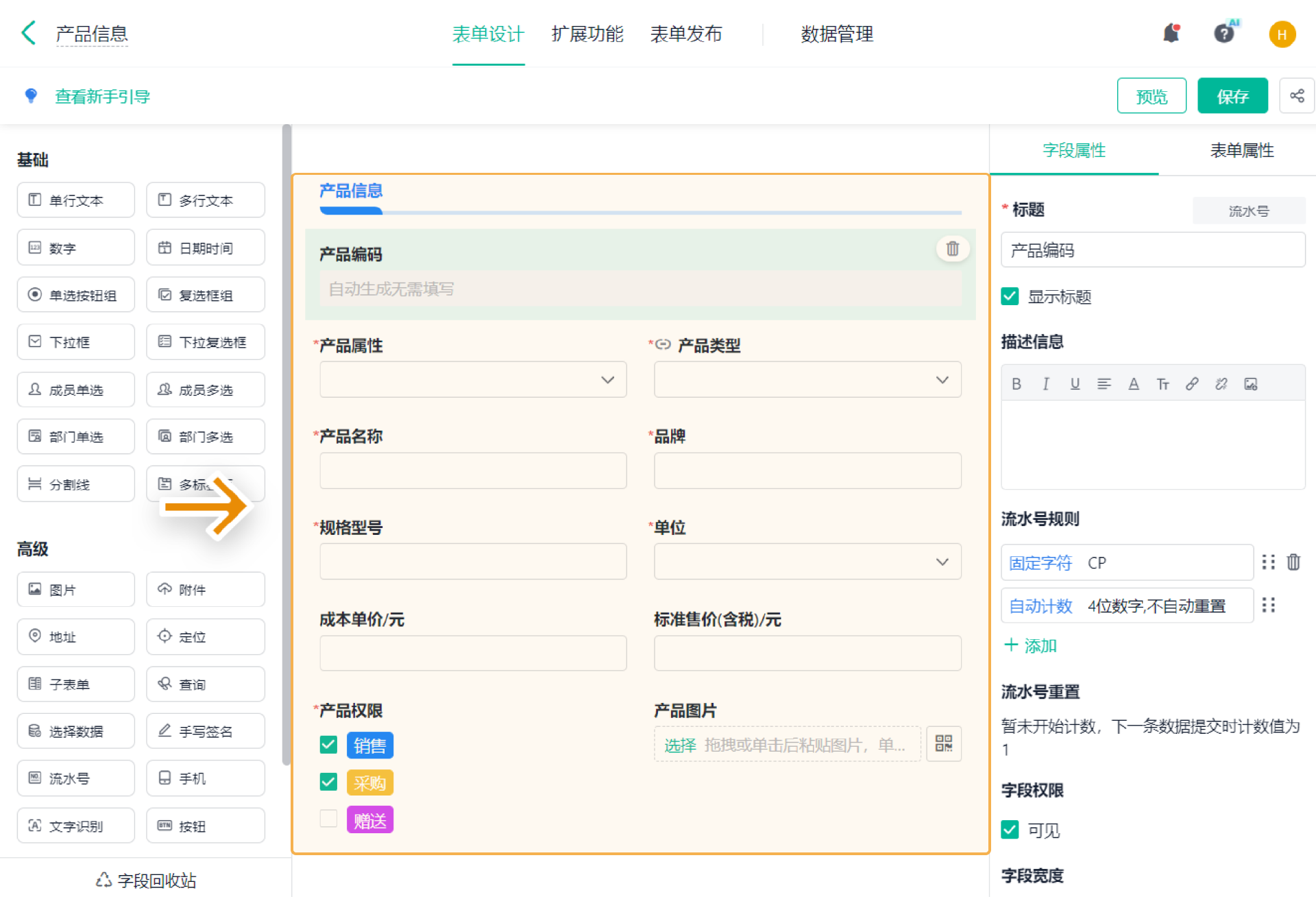Open the 数据管理 tab
Image resolution: width=1316 pixels, height=897 pixels.
pos(836,34)
